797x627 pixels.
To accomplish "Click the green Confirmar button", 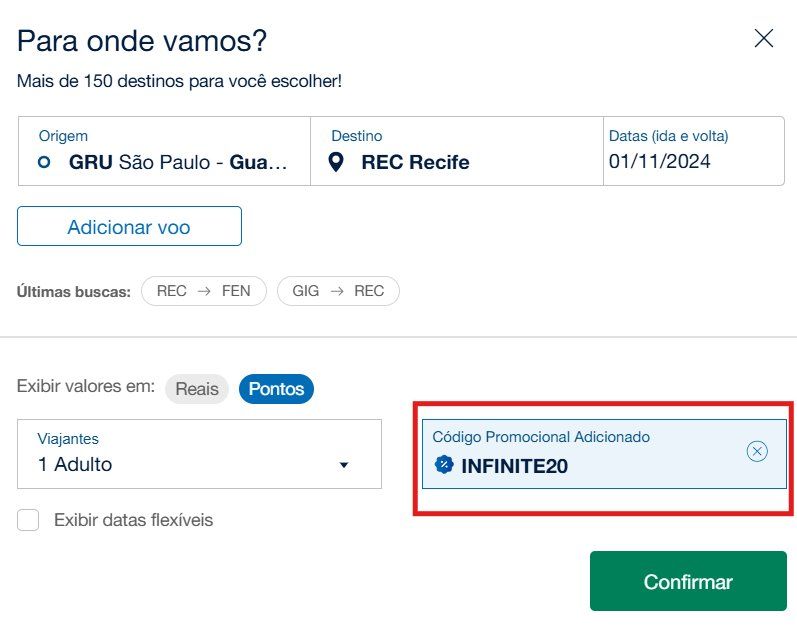I will (x=688, y=581).
